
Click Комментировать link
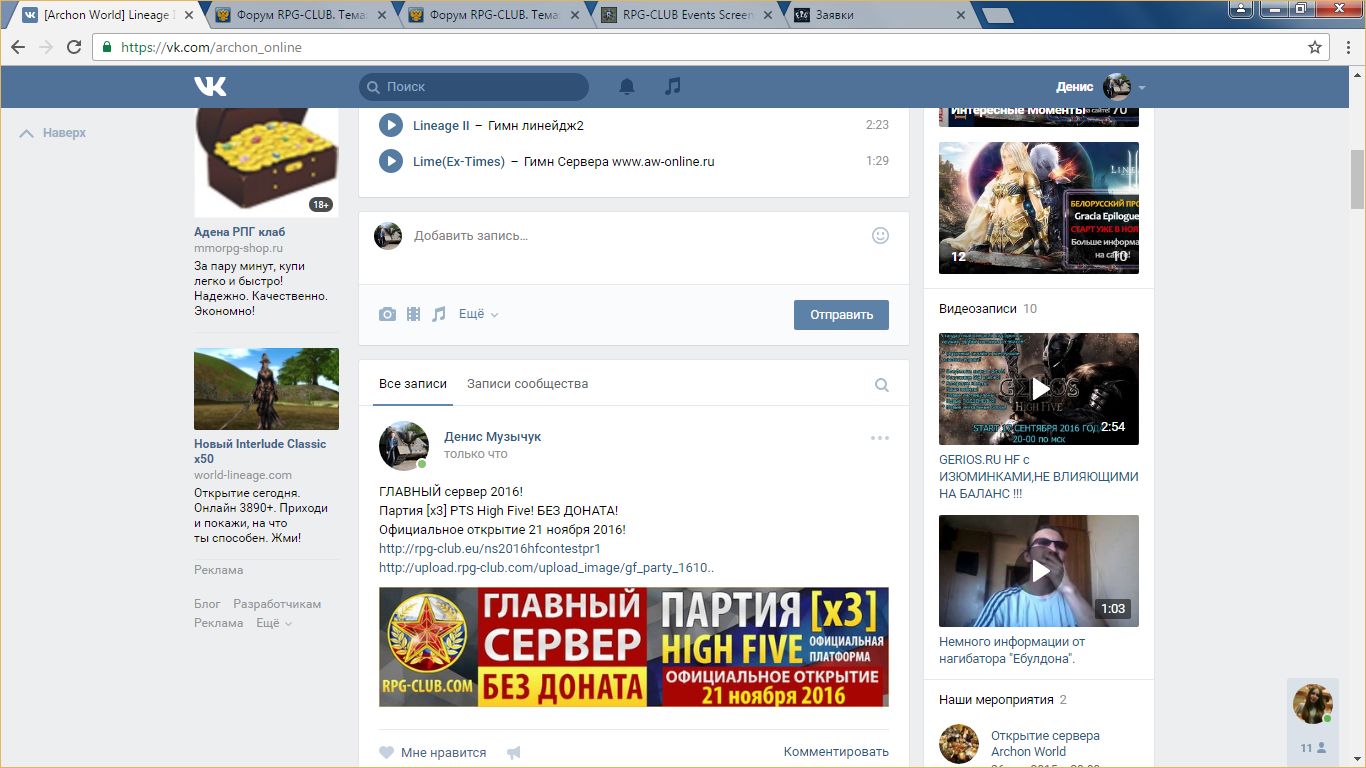[836, 752]
